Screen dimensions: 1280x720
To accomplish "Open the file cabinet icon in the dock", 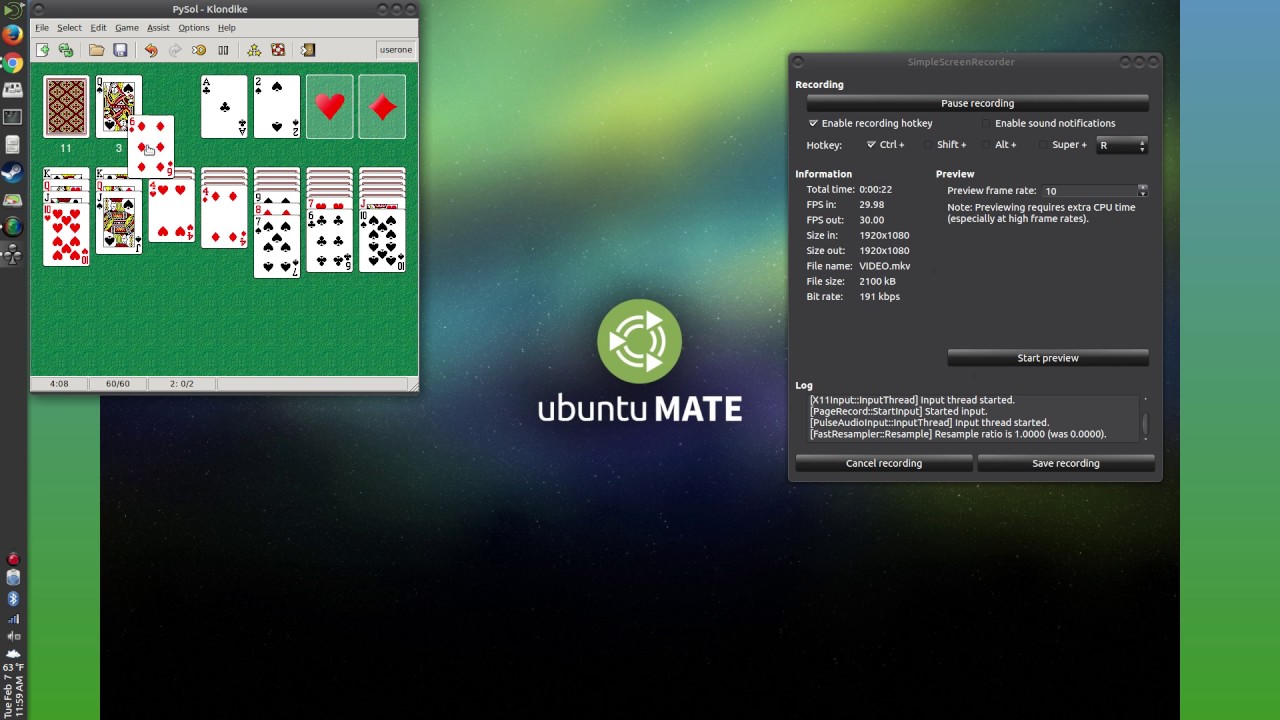I will click(13, 145).
